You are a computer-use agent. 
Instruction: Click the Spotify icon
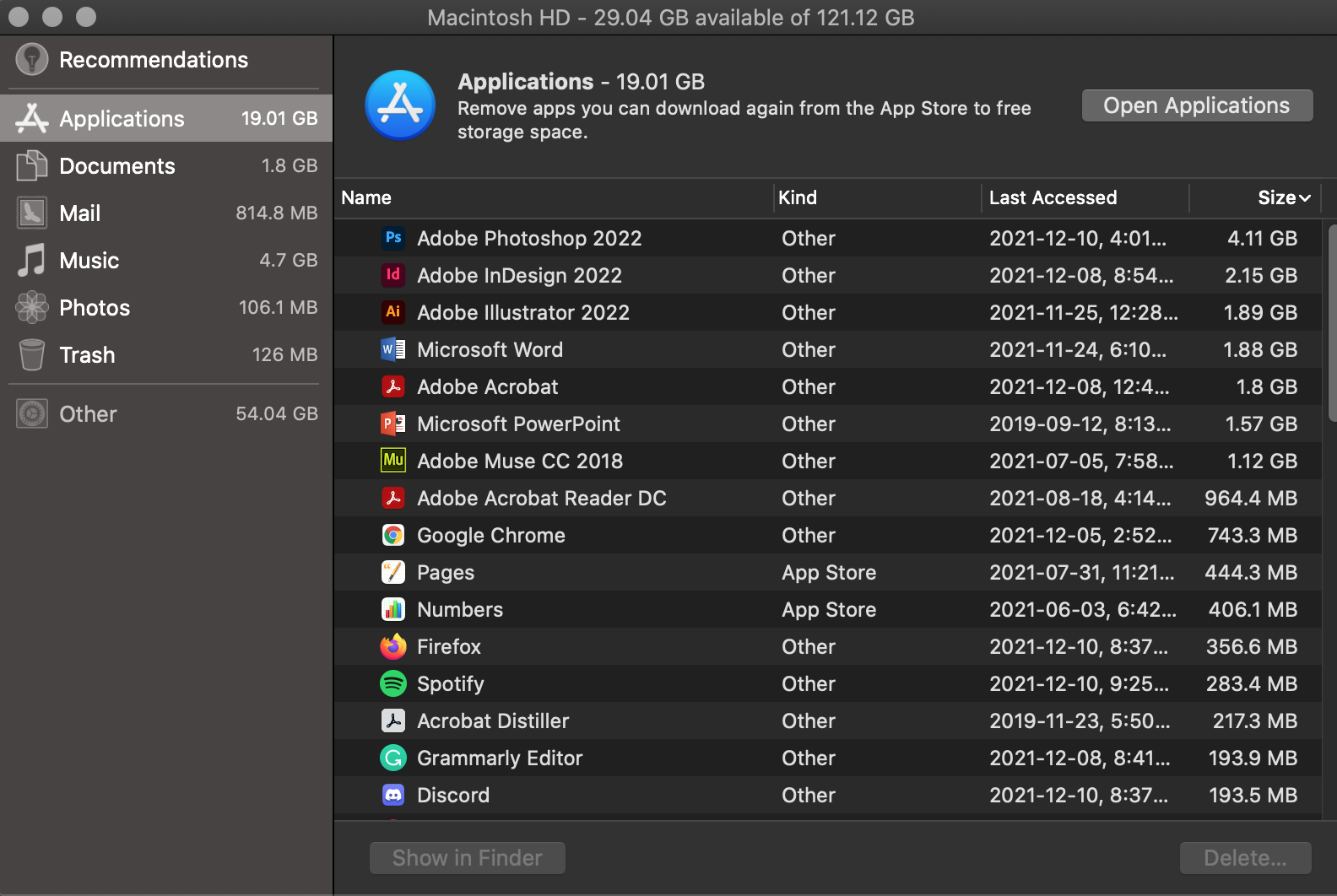tap(393, 683)
